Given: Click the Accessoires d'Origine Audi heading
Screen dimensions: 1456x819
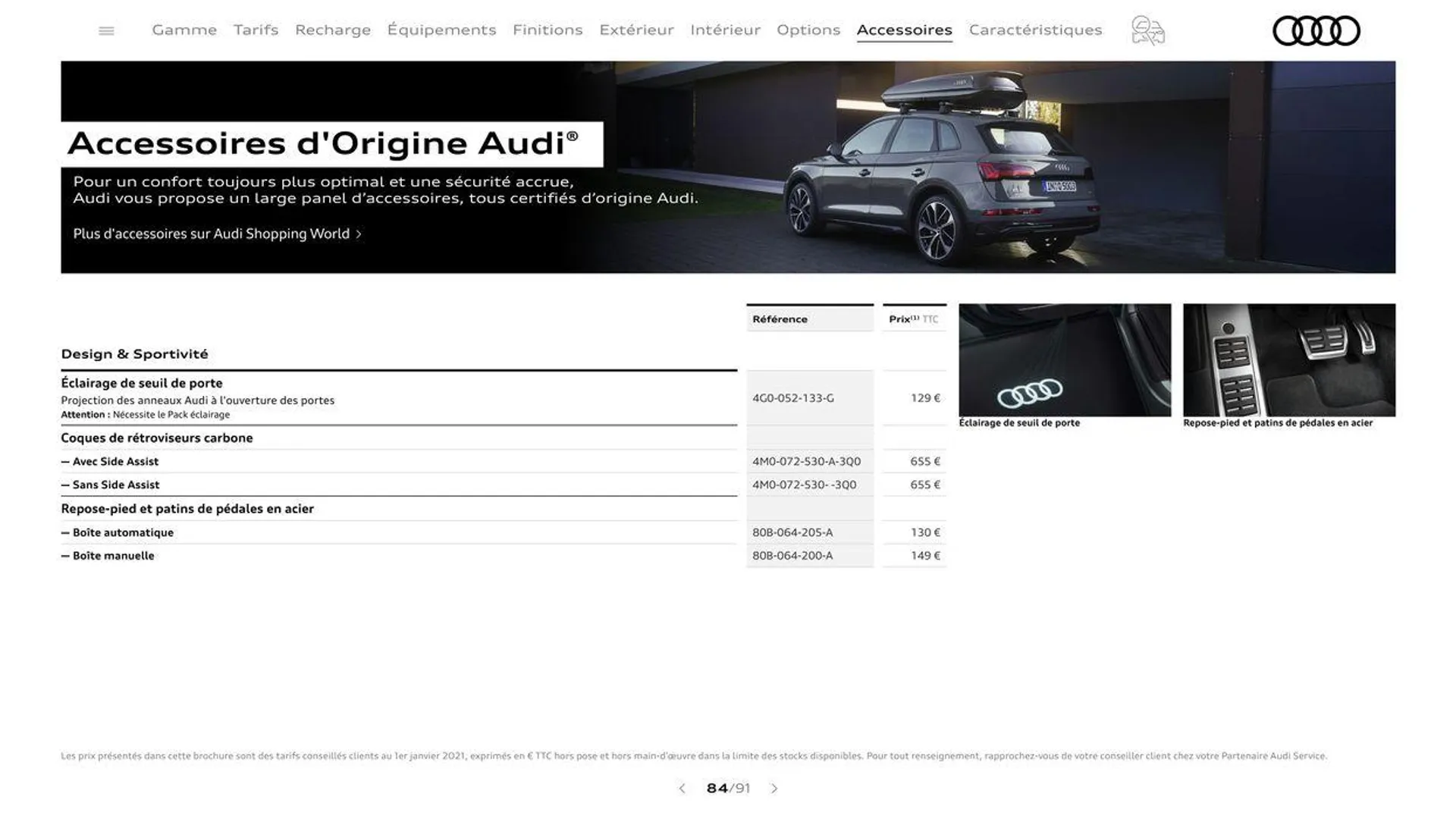Looking at the screenshot, I should (x=323, y=143).
